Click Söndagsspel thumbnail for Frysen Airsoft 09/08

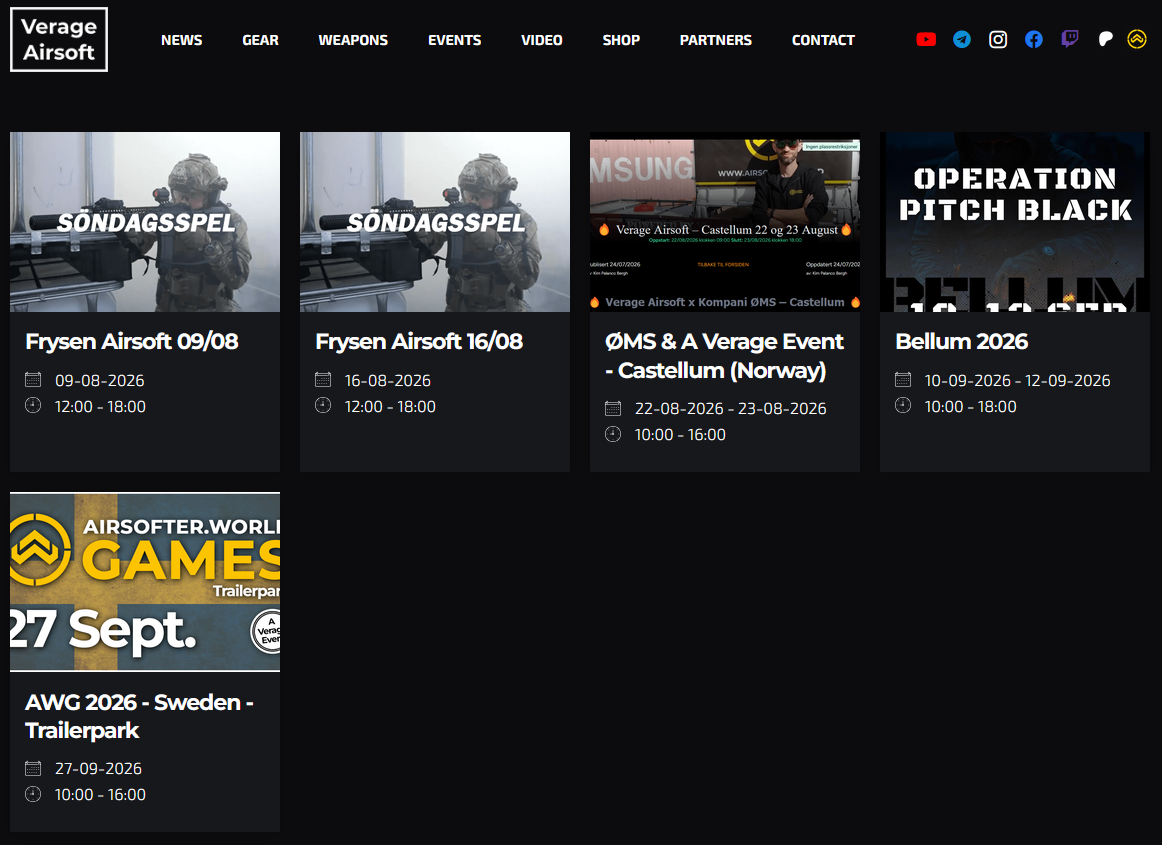click(145, 222)
